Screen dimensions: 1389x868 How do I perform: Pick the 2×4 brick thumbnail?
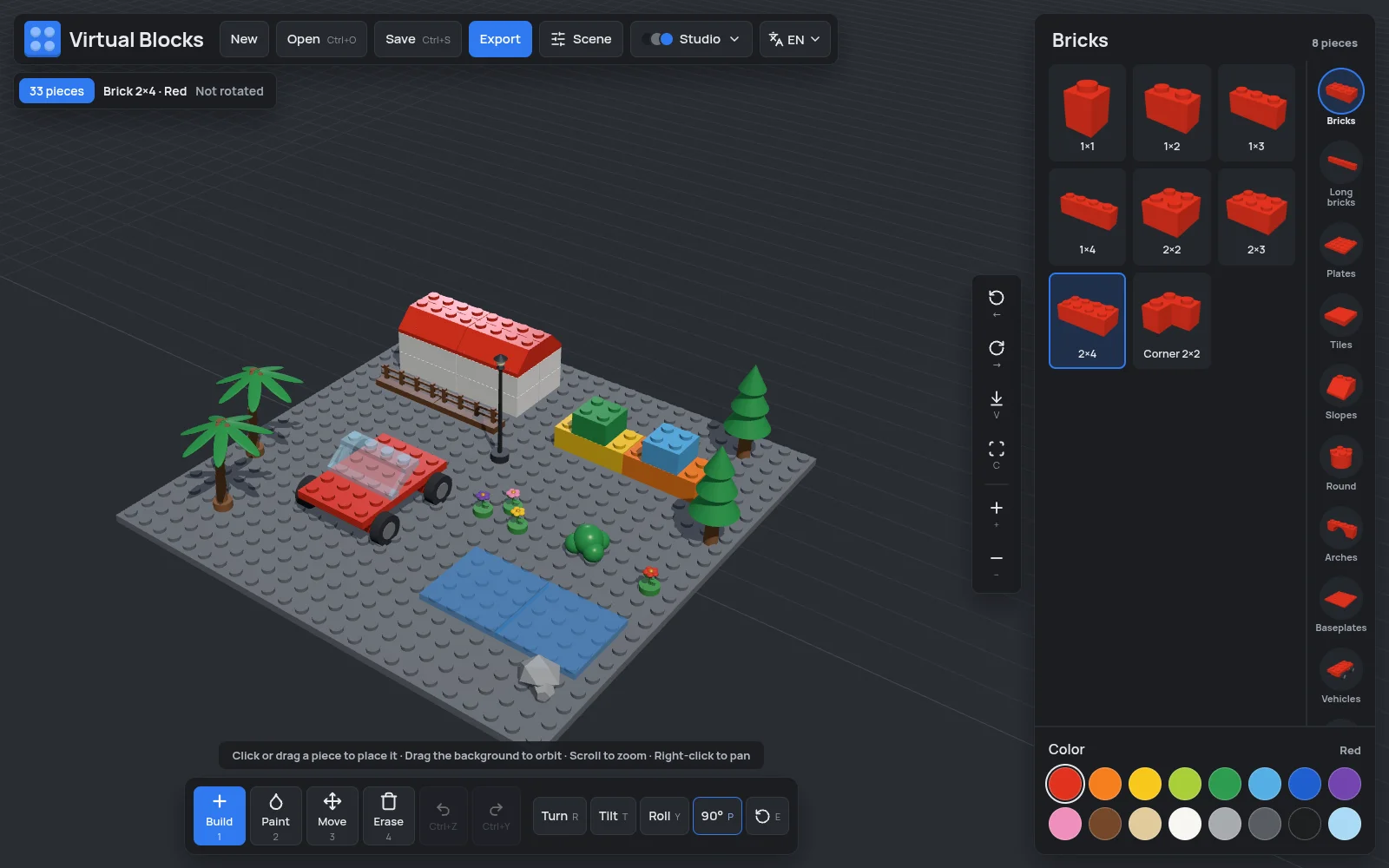point(1087,320)
